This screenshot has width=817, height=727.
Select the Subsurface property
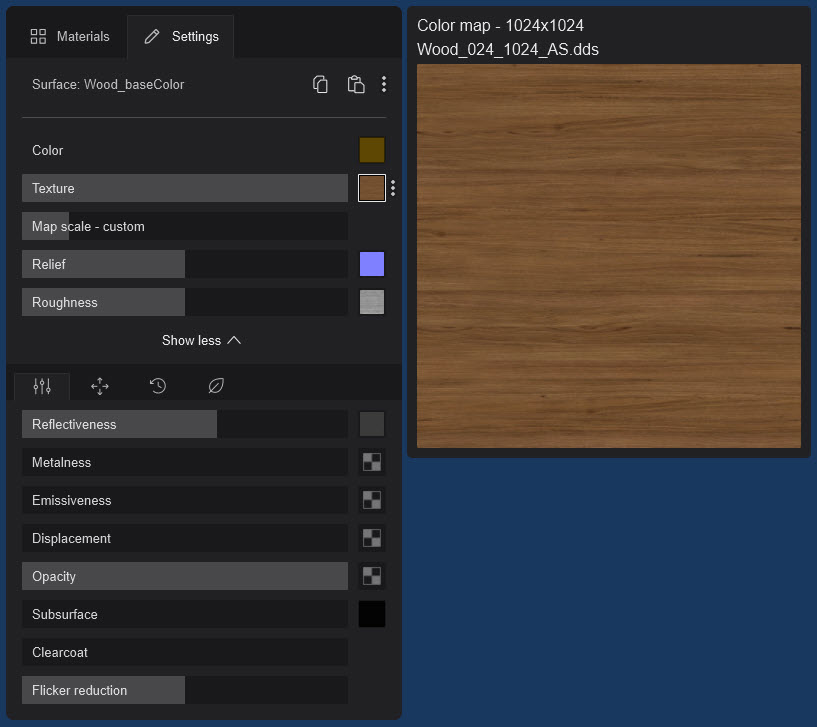click(184, 614)
